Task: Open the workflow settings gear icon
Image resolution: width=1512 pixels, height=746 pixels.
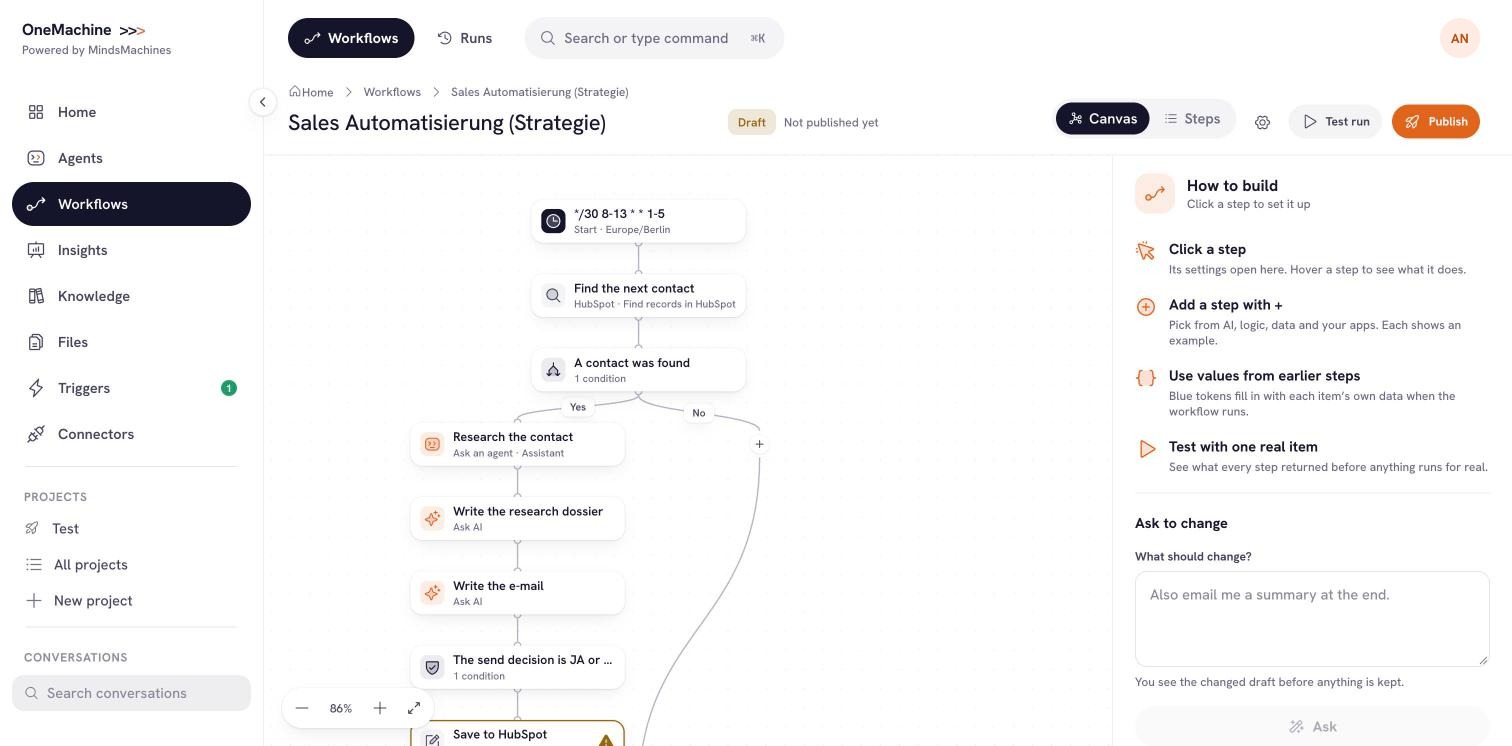Action: (1262, 122)
